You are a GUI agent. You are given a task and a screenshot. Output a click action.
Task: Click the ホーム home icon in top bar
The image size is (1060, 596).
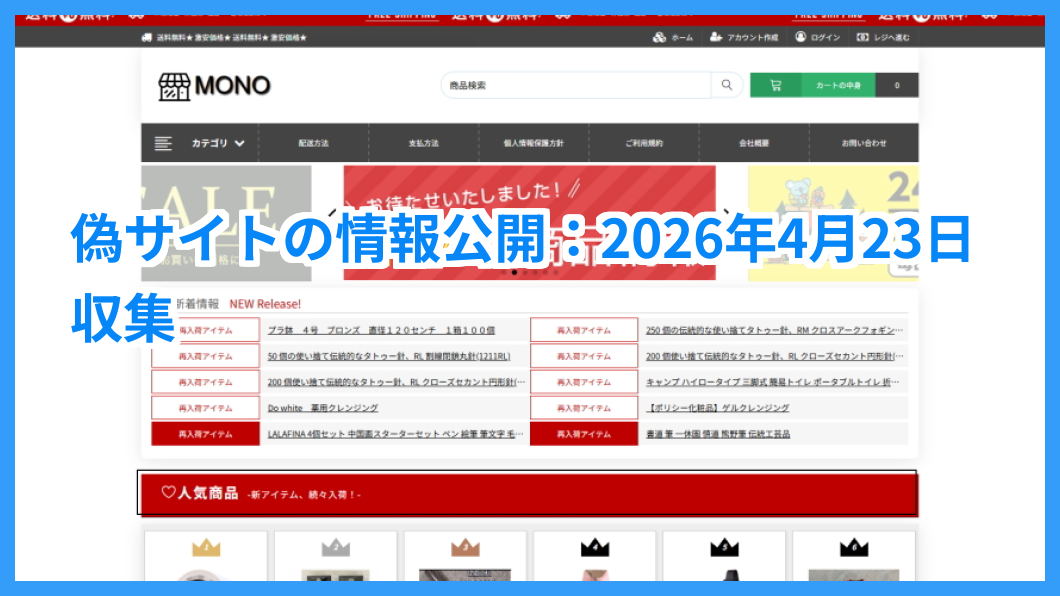(x=660, y=37)
